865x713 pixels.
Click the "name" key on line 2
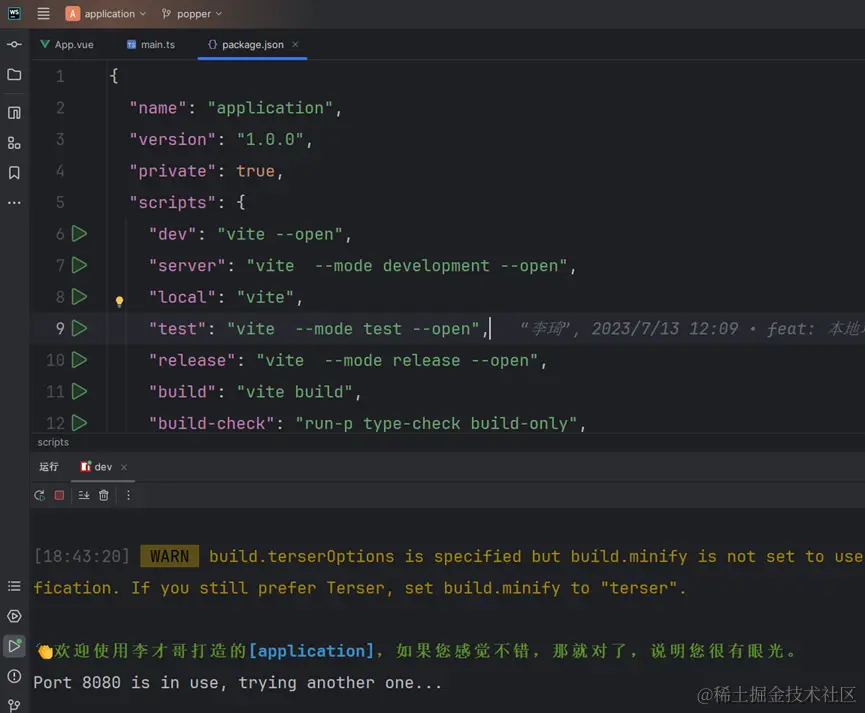(158, 108)
